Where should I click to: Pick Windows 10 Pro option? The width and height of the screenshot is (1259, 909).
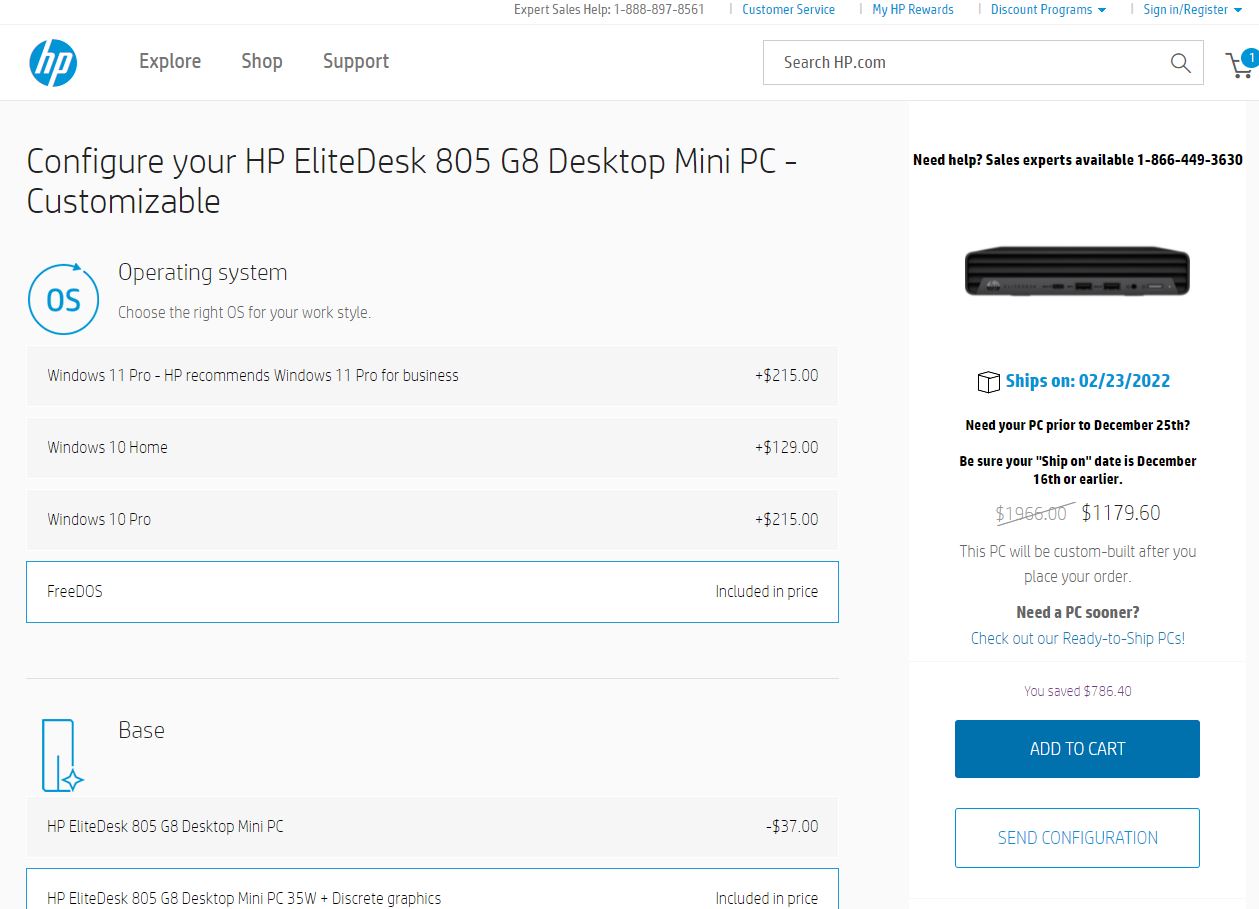point(432,520)
